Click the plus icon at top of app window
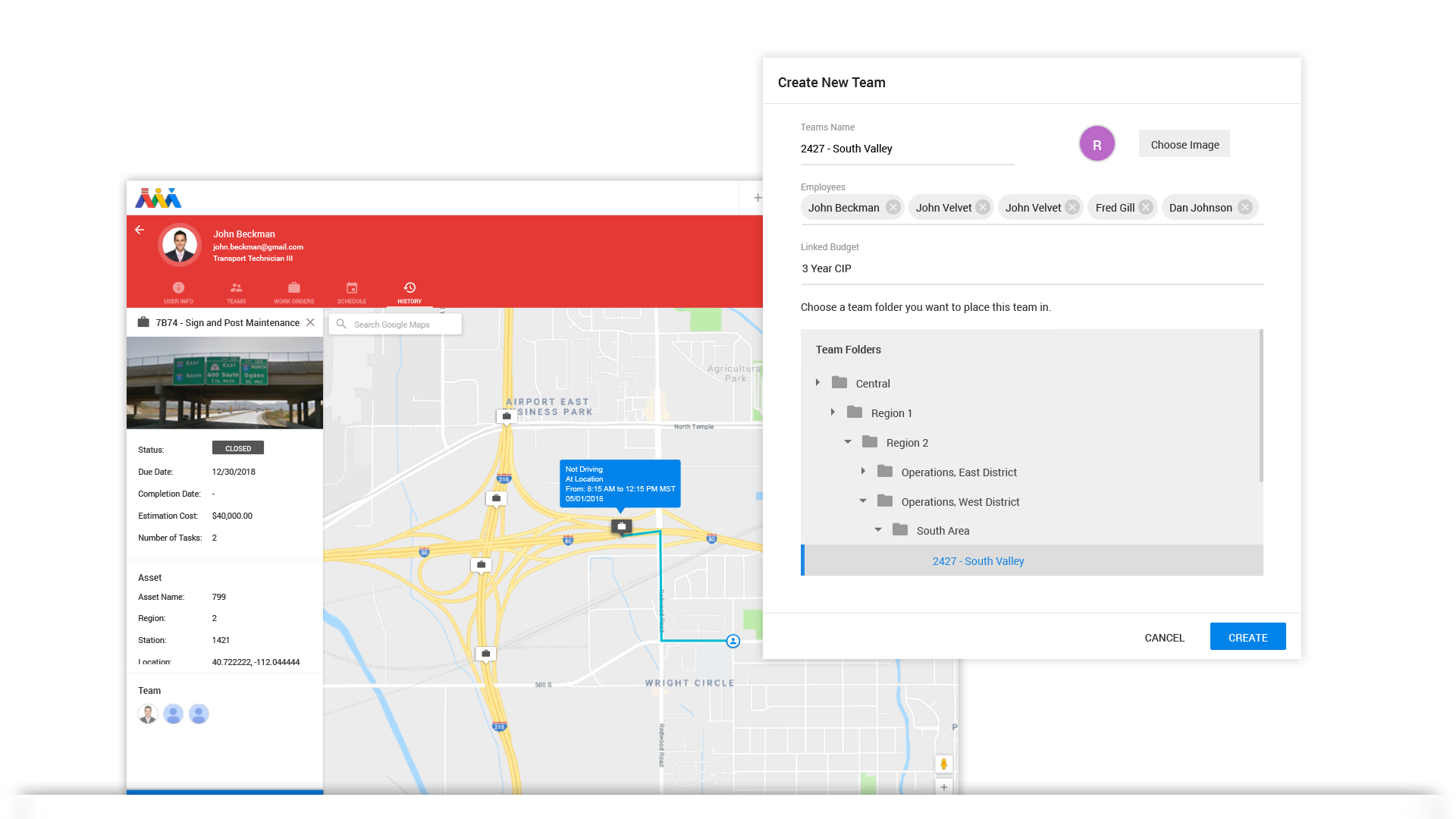 (758, 198)
